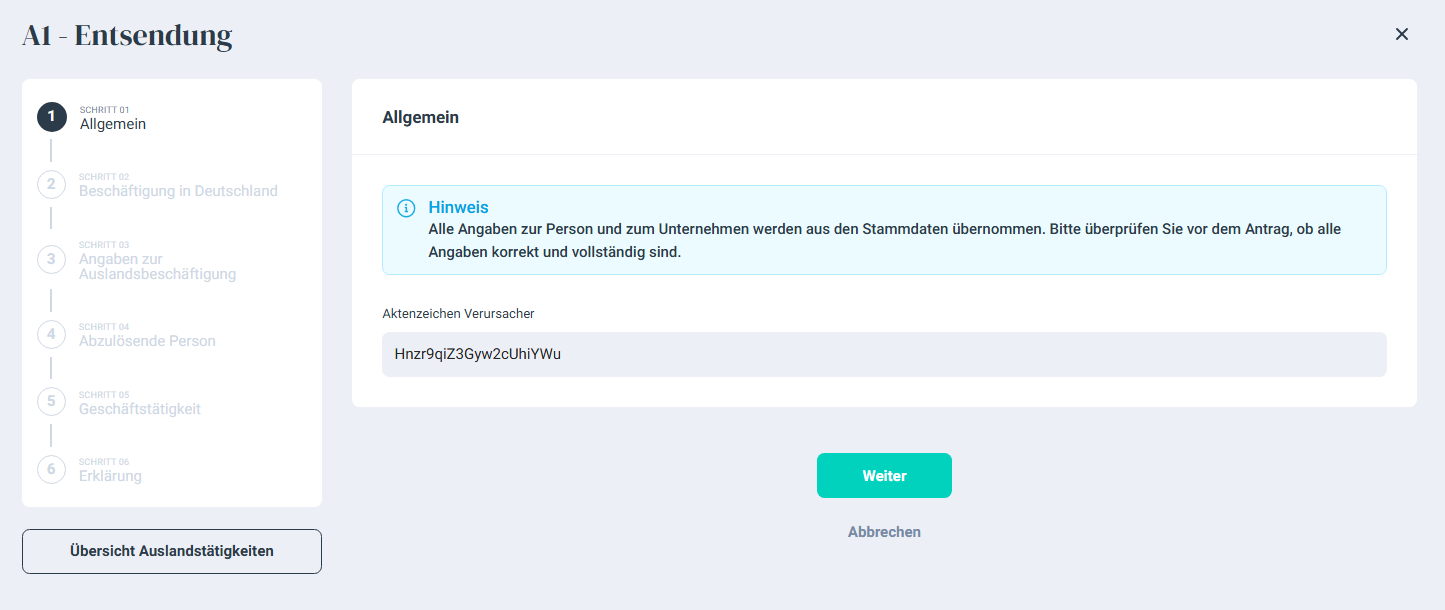
Task: Jump to Geschäftstätigkeit step label
Action: (x=140, y=409)
